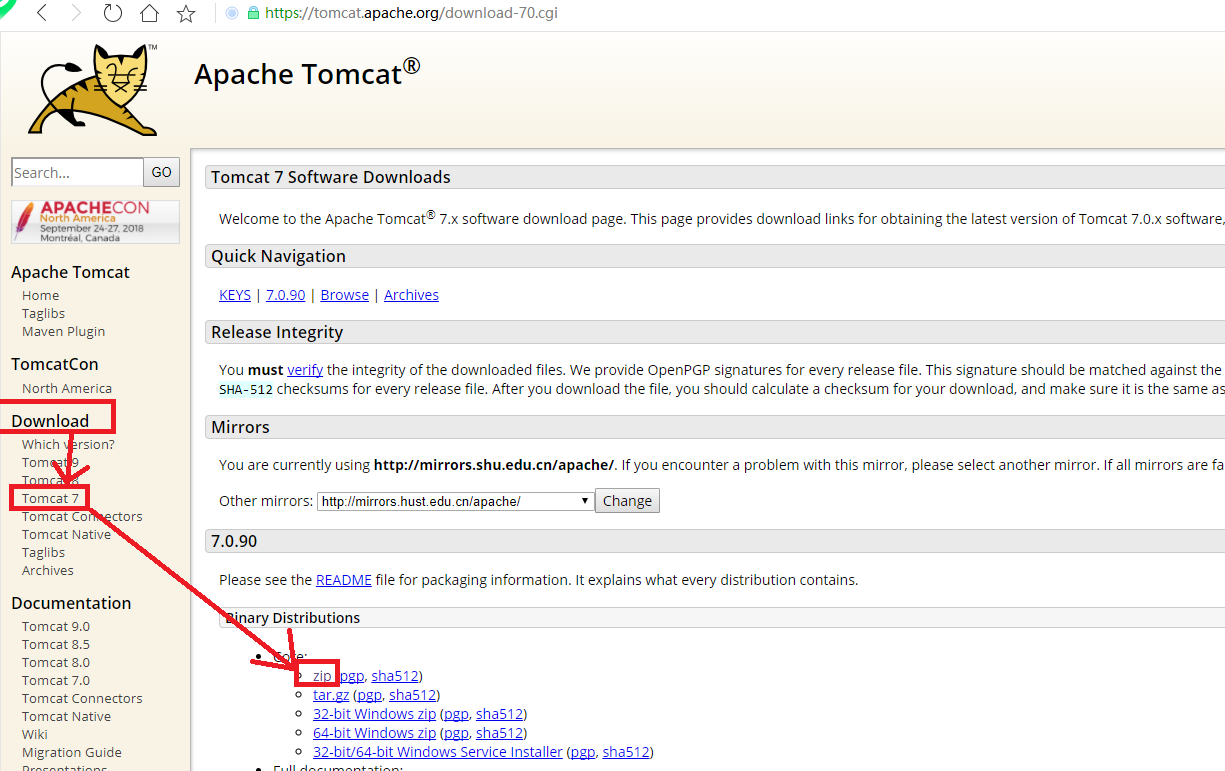1225x771 pixels.
Task: Open the pgp signature for zip
Action: click(352, 676)
